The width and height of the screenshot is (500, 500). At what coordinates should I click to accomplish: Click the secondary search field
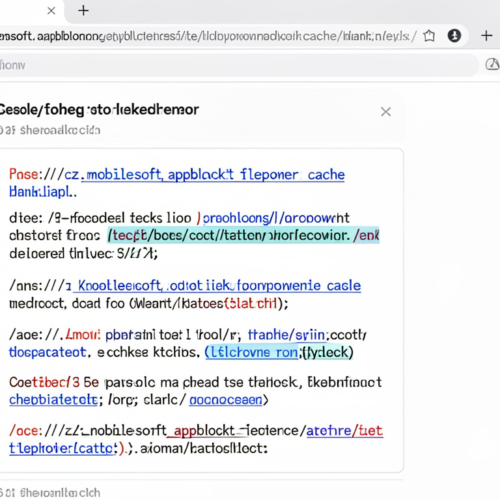click(x=238, y=65)
